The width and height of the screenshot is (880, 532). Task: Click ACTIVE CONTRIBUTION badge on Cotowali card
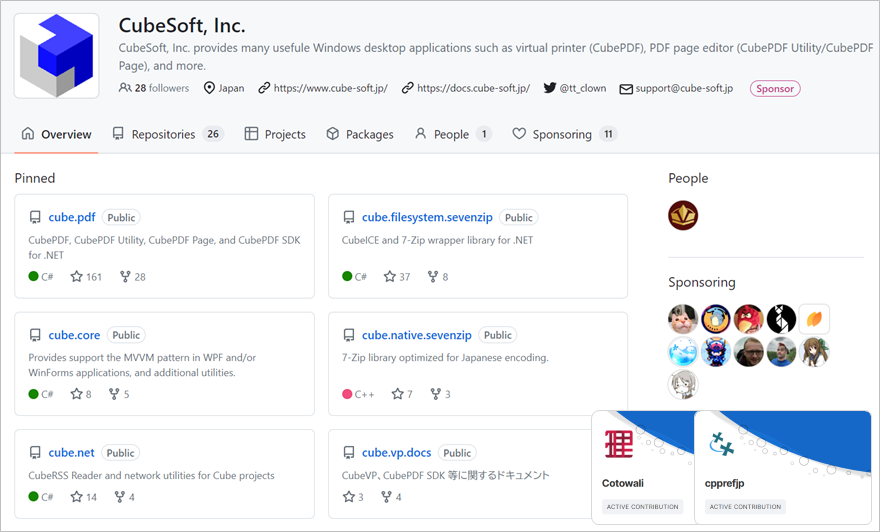click(x=643, y=507)
